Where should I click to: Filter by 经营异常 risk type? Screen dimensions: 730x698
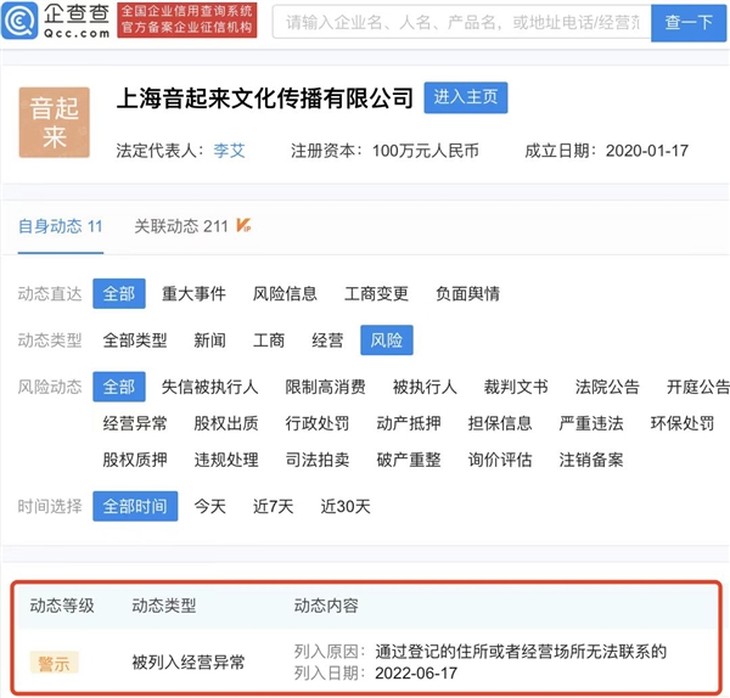135,423
